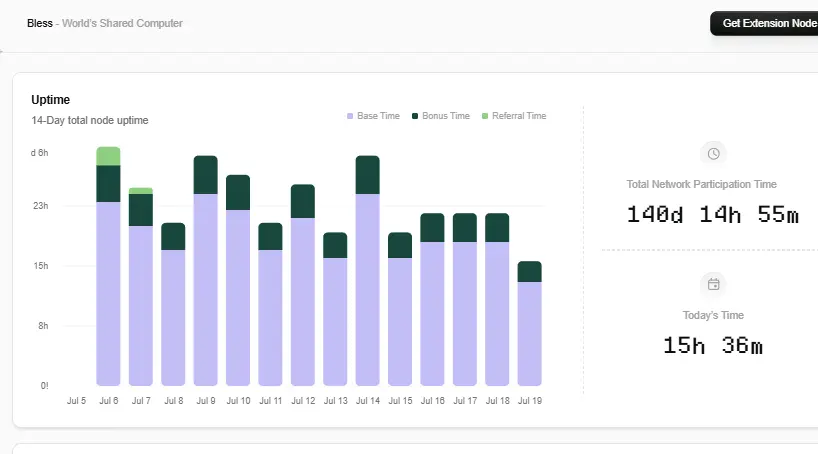The image size is (818, 454).
Task: Click the Get Extension Node button
Action: (x=765, y=23)
